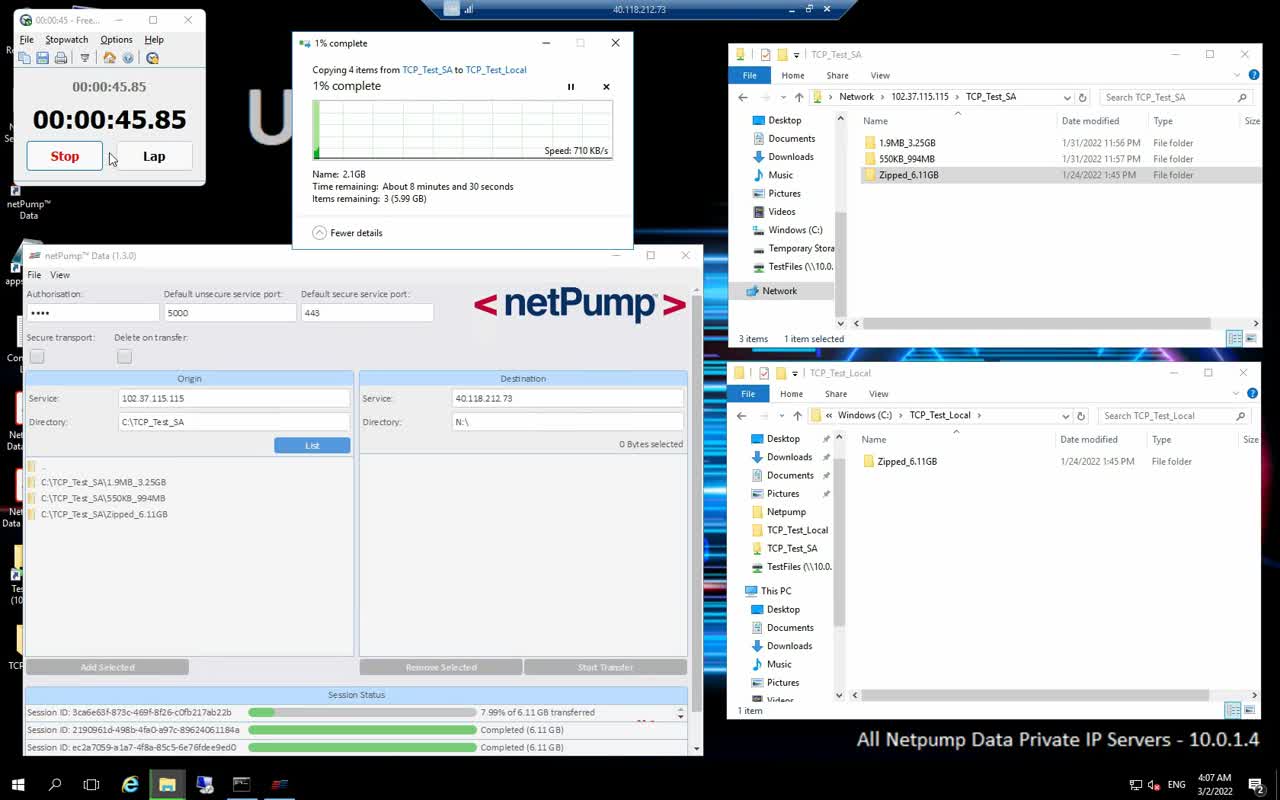Select C:\TCP_Test_SA\Zipped_6.11GB in origin list

pos(104,514)
